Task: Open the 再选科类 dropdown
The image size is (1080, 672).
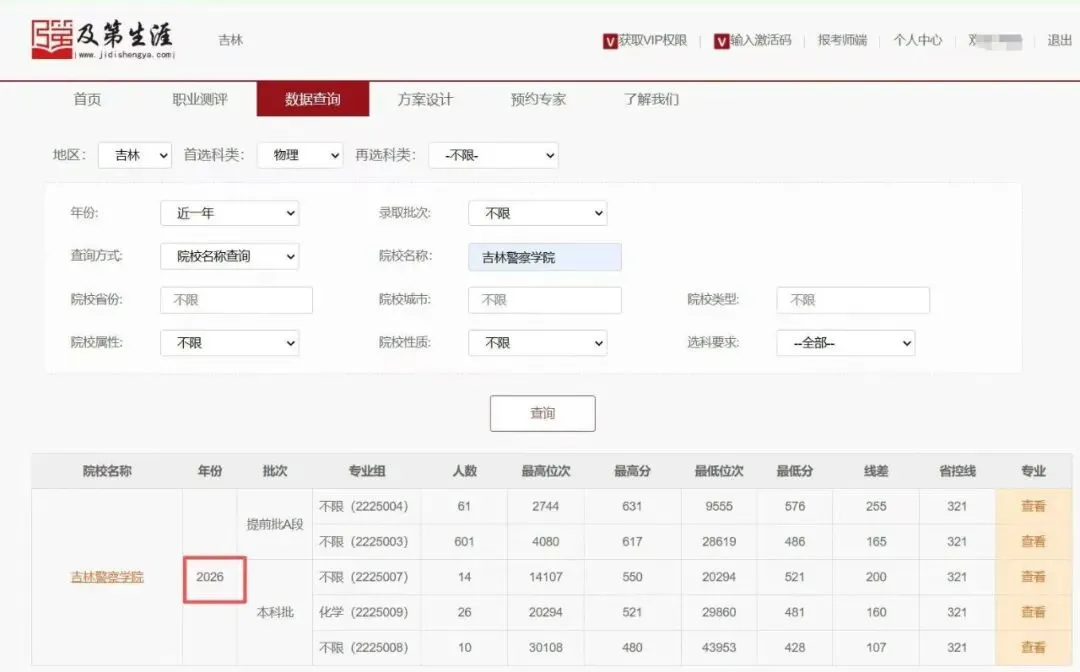Action: tap(493, 155)
